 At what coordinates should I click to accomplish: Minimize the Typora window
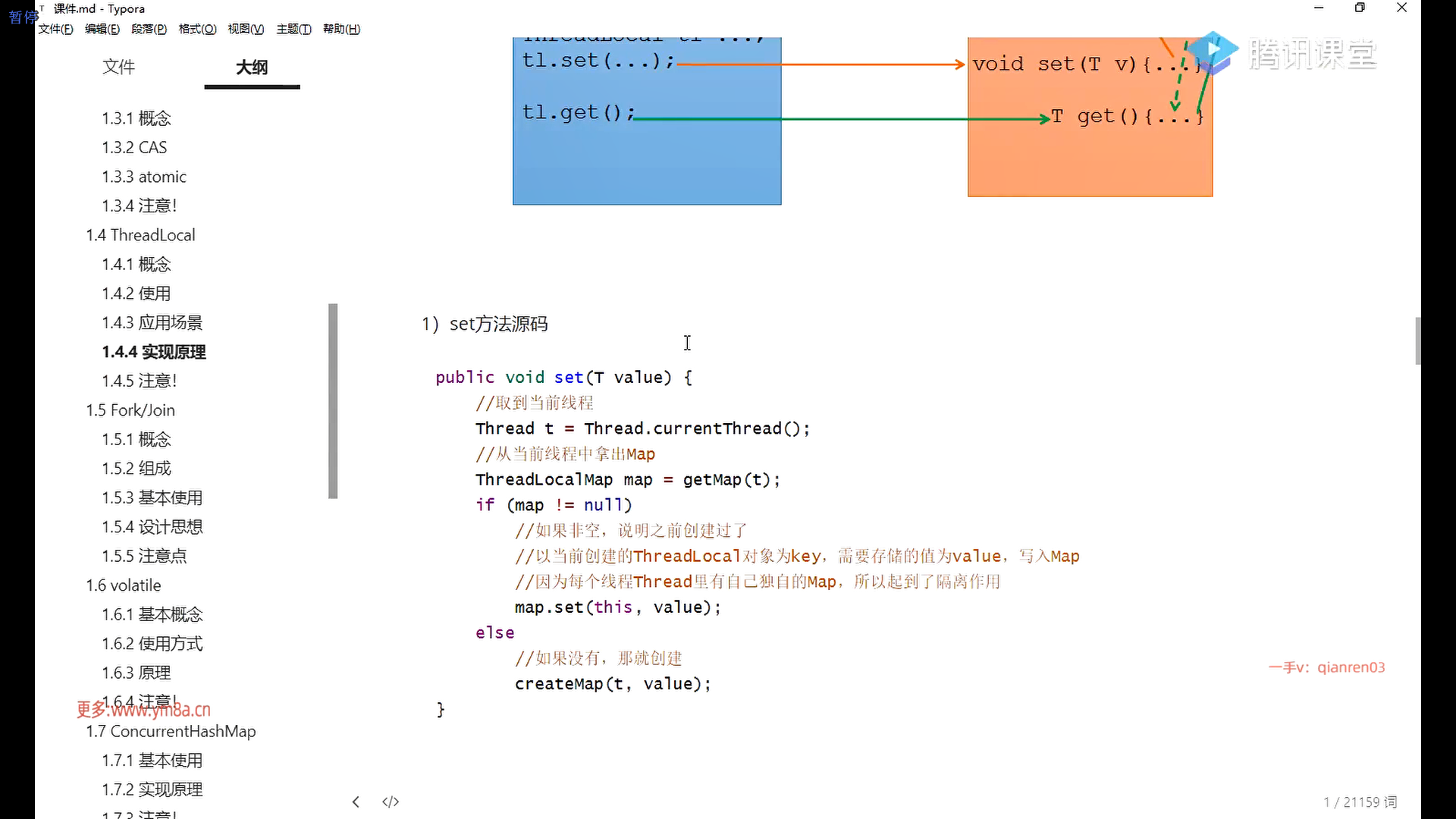click(x=1319, y=8)
